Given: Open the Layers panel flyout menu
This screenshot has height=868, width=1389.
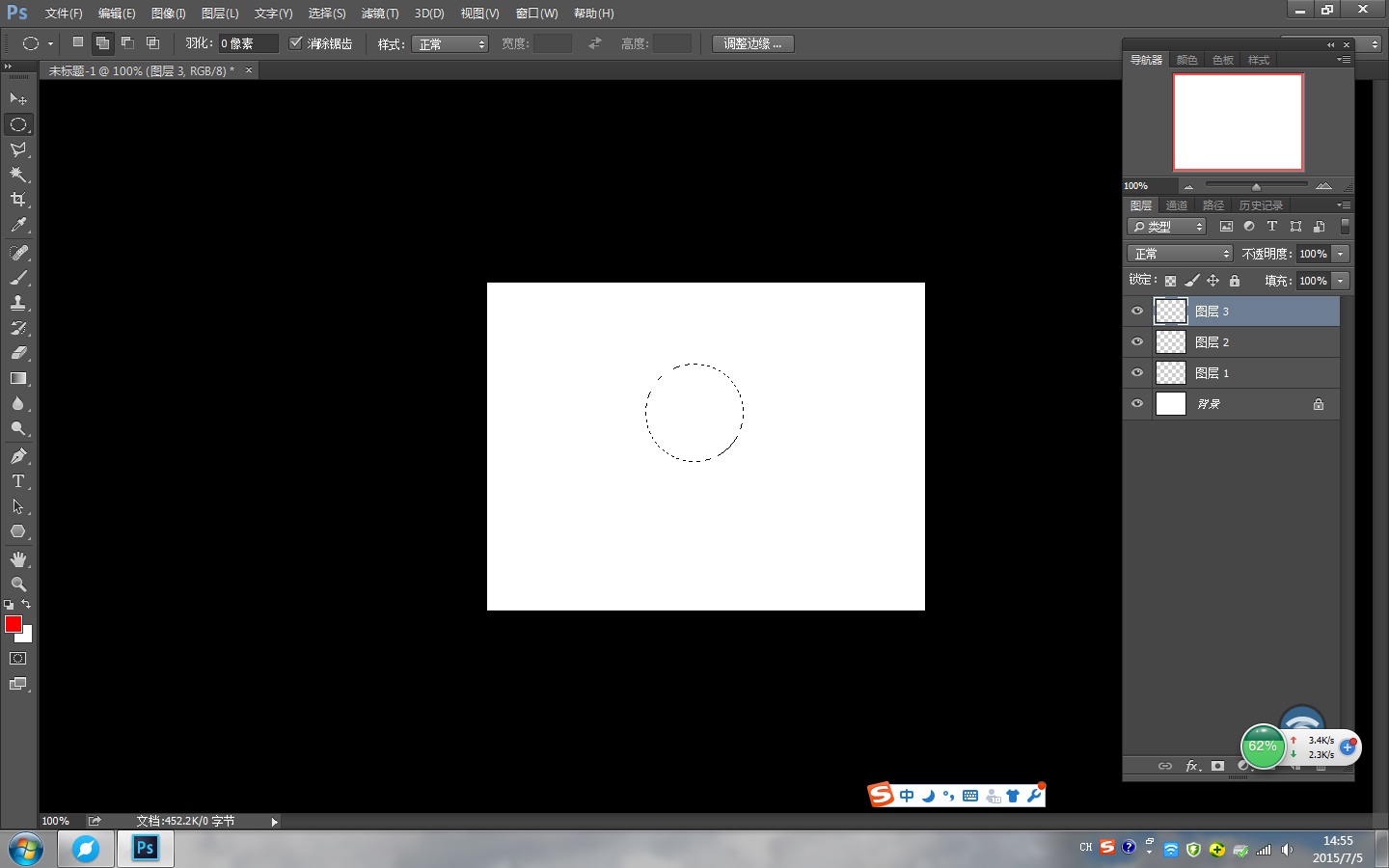Looking at the screenshot, I should coord(1344,205).
